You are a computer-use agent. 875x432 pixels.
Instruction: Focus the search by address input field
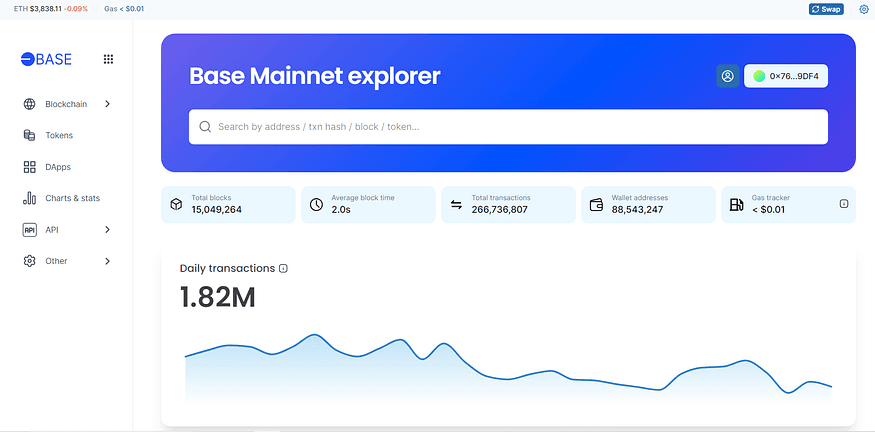coord(508,127)
